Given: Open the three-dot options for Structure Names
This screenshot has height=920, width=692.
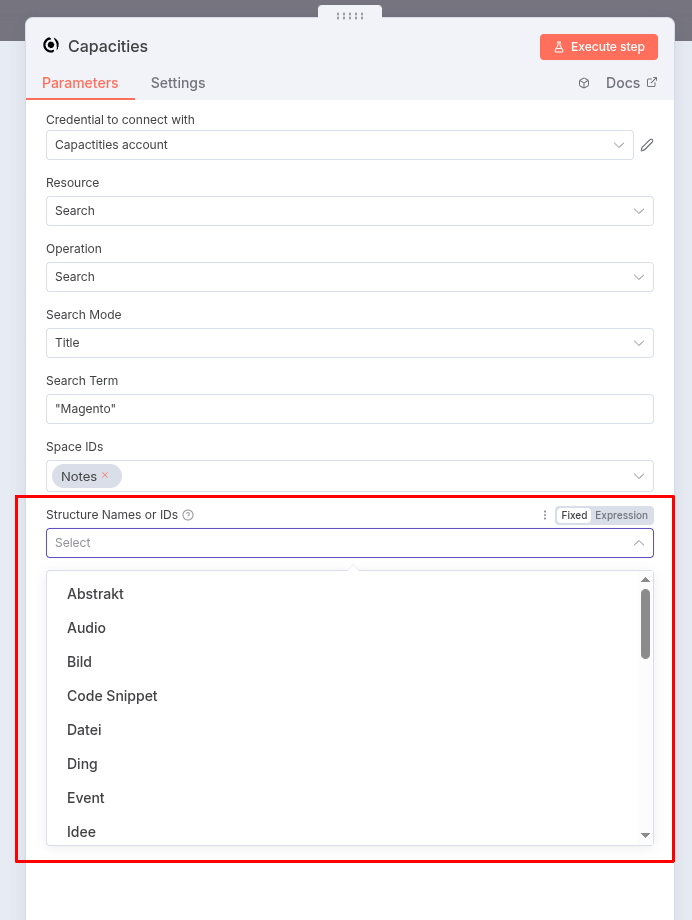Looking at the screenshot, I should [545, 515].
